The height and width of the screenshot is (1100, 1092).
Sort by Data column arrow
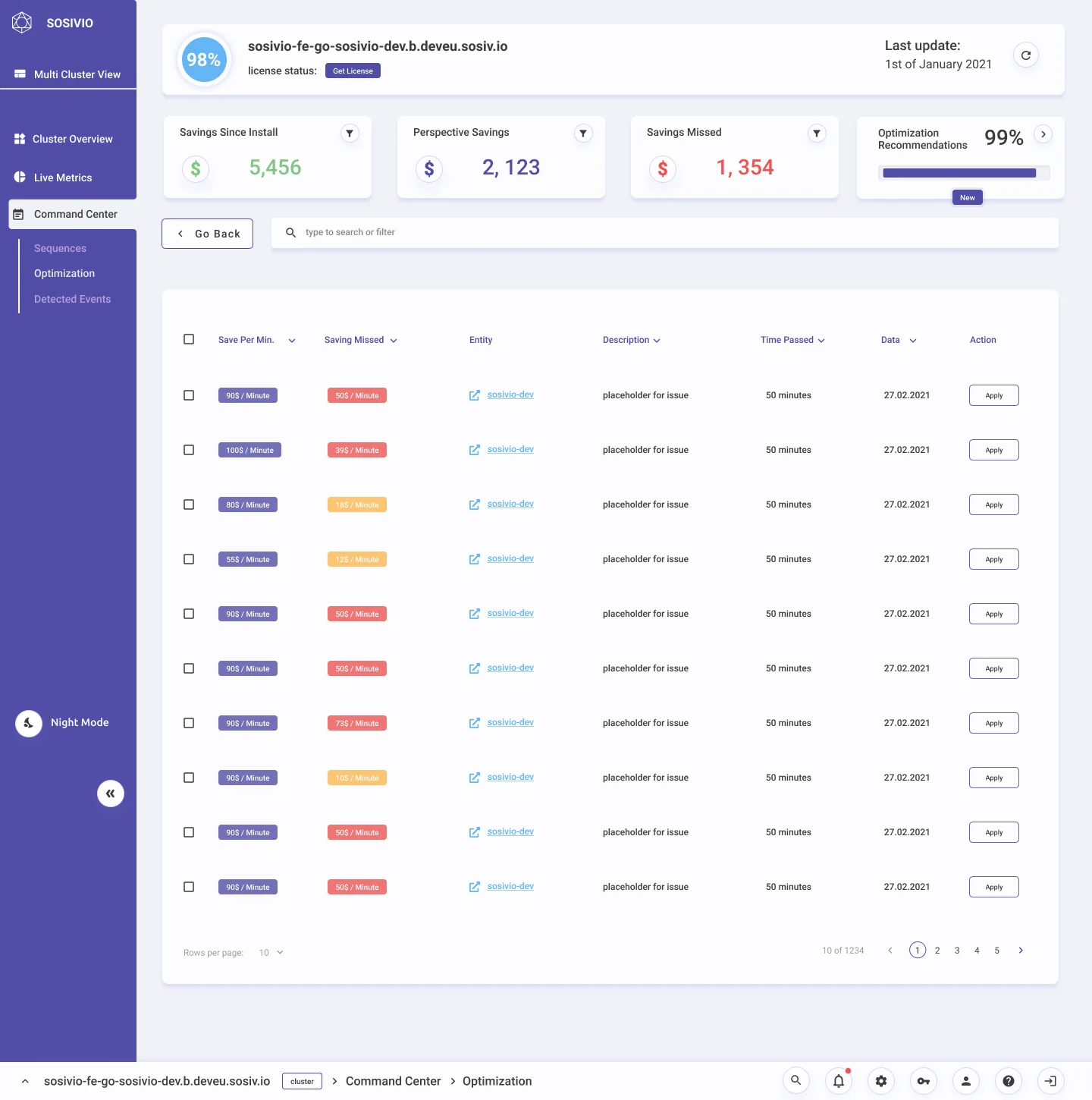coord(913,341)
